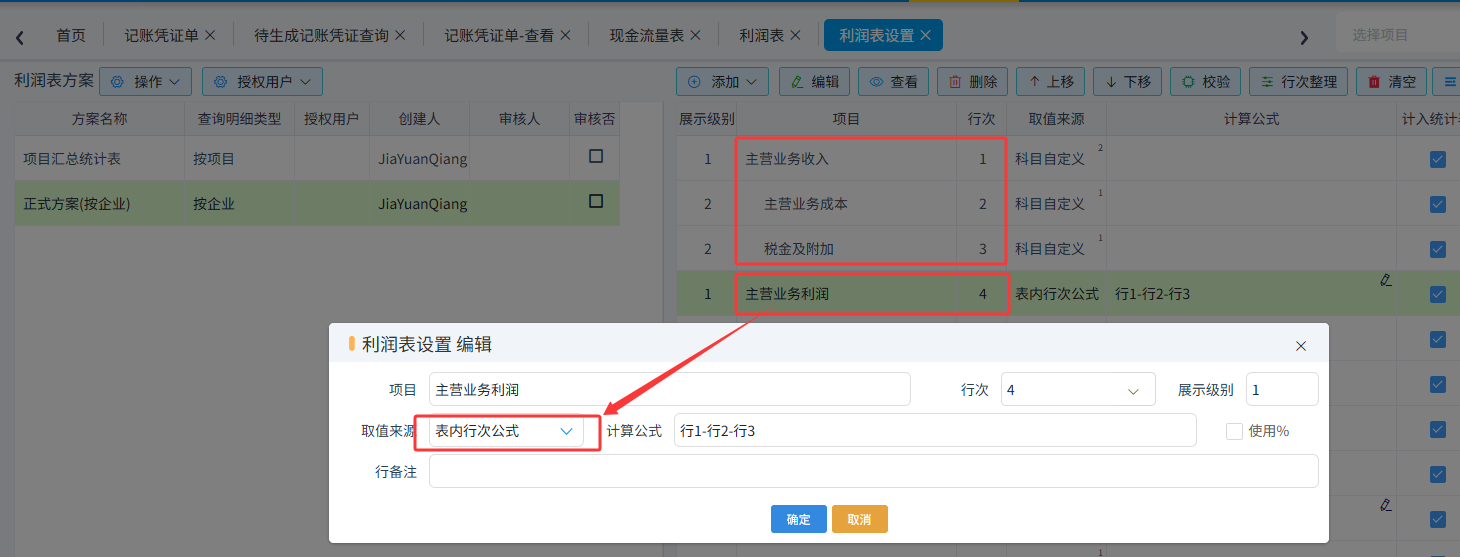The height and width of the screenshot is (557, 1460).
Task: Click the 清空 toolbar button
Action: pos(1392,81)
